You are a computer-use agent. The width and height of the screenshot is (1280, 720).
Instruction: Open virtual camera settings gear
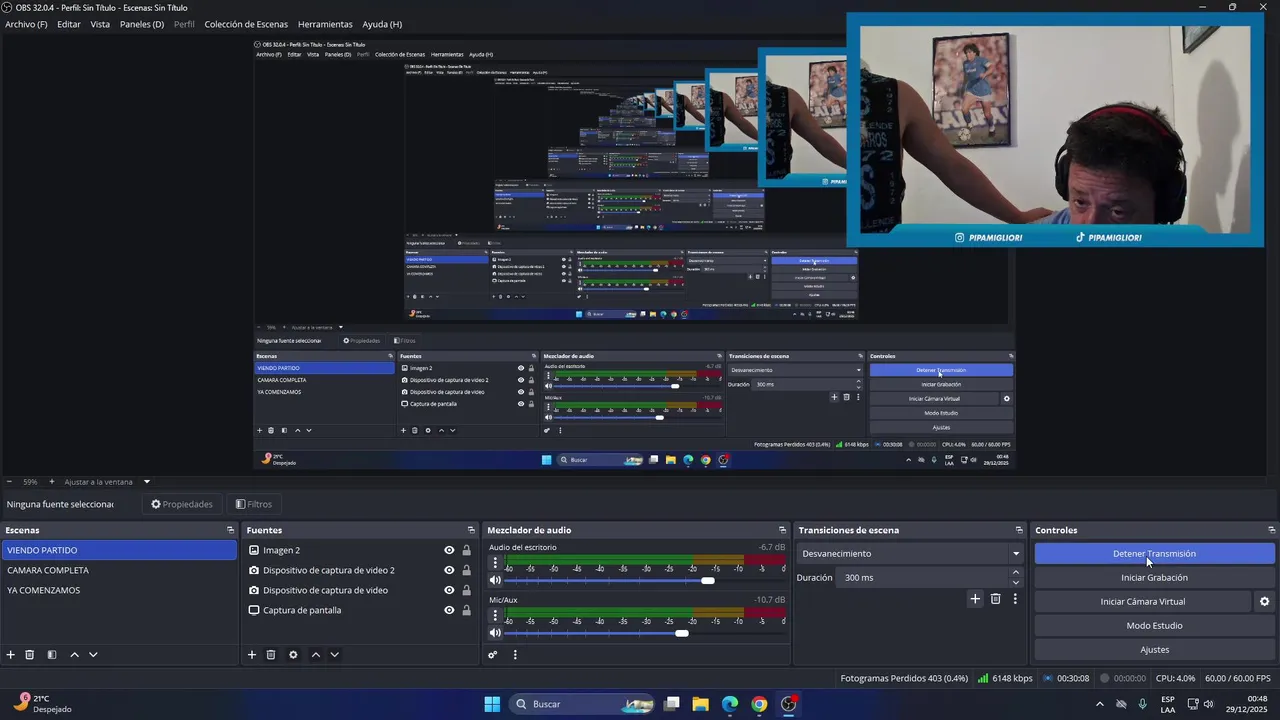pyautogui.click(x=1264, y=602)
